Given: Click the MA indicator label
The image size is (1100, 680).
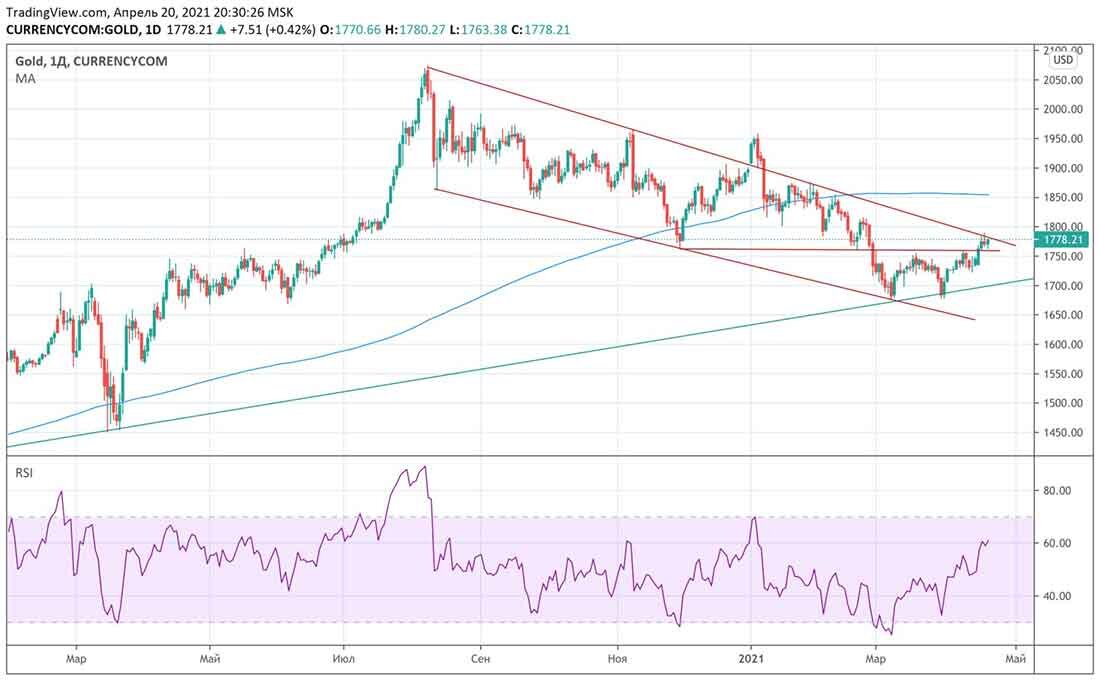Looking at the screenshot, I should click(x=25, y=79).
